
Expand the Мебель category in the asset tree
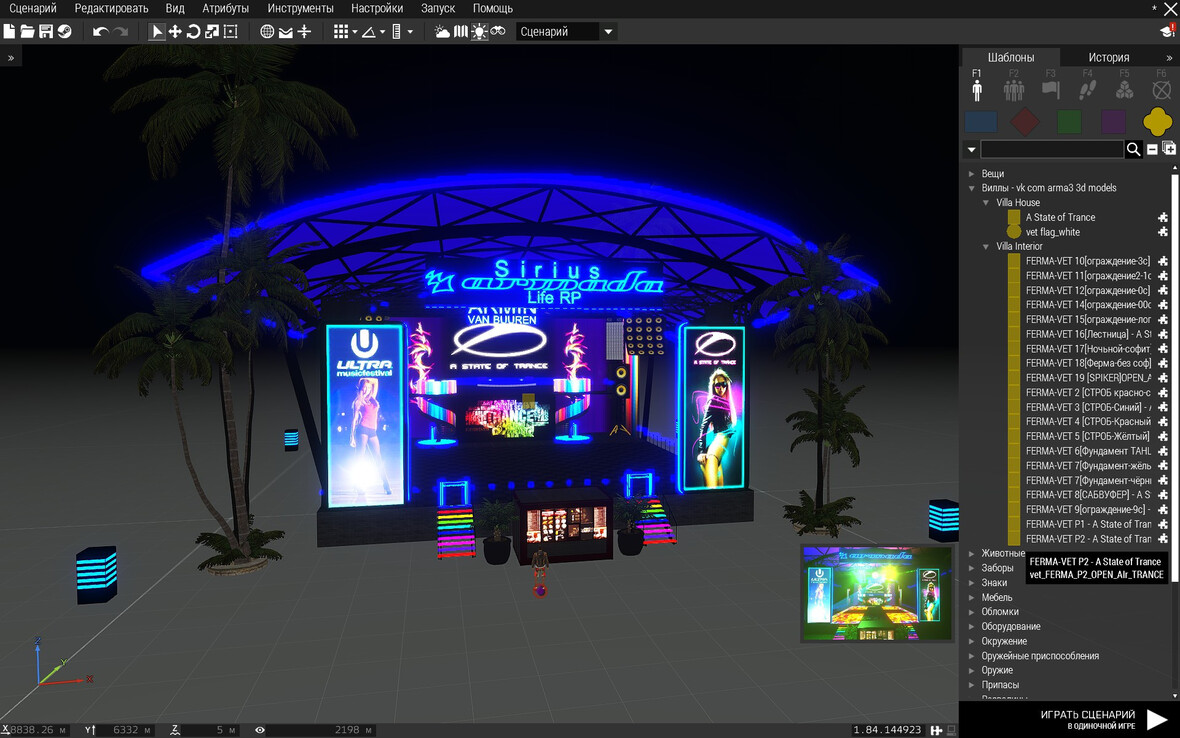click(x=971, y=597)
